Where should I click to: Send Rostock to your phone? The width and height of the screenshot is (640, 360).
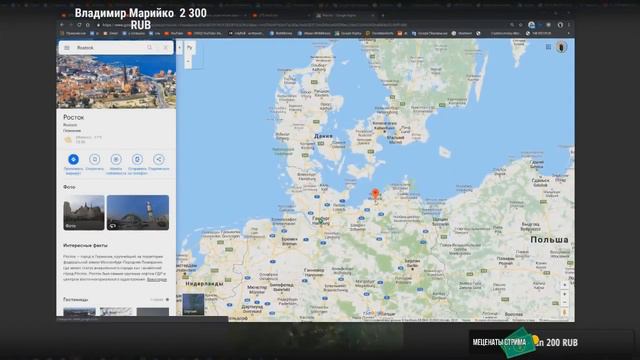(x=137, y=159)
